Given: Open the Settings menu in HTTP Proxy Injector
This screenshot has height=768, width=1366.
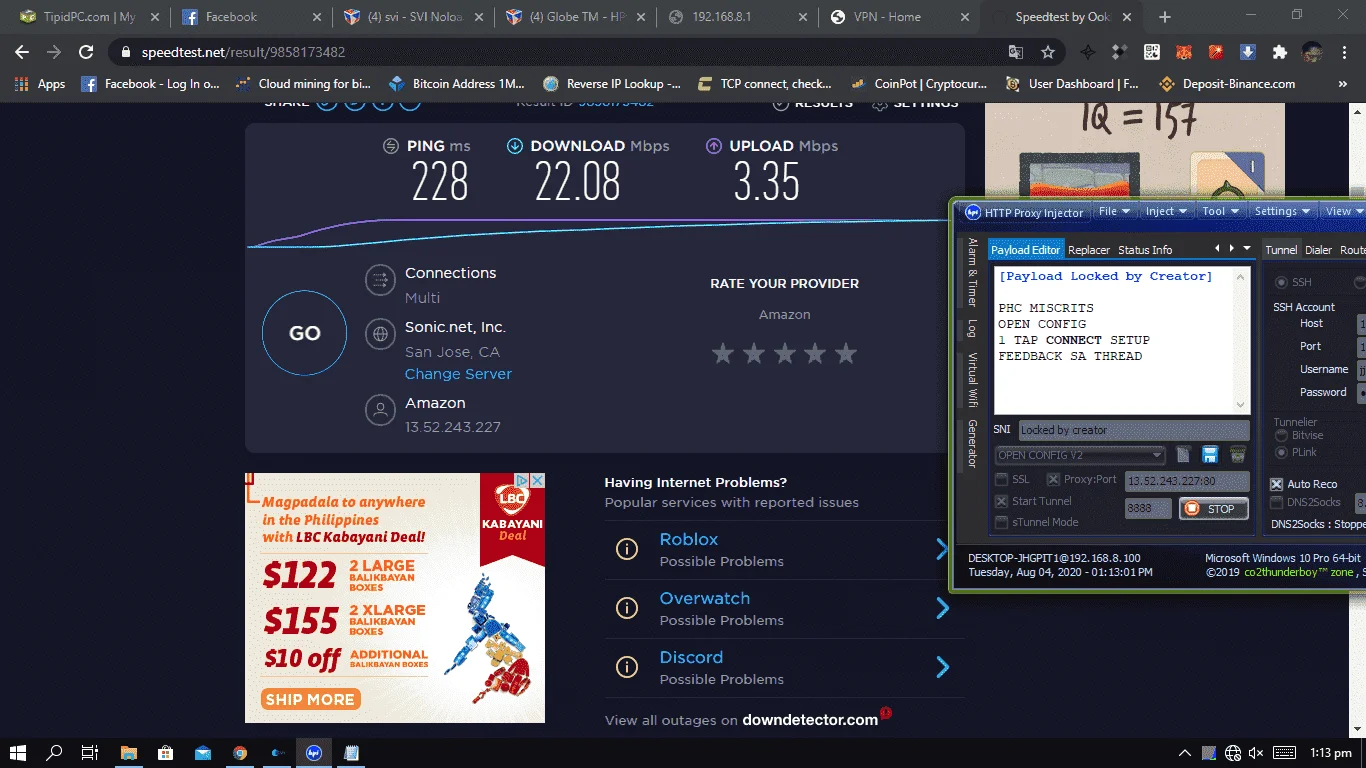Looking at the screenshot, I should coord(1282,211).
